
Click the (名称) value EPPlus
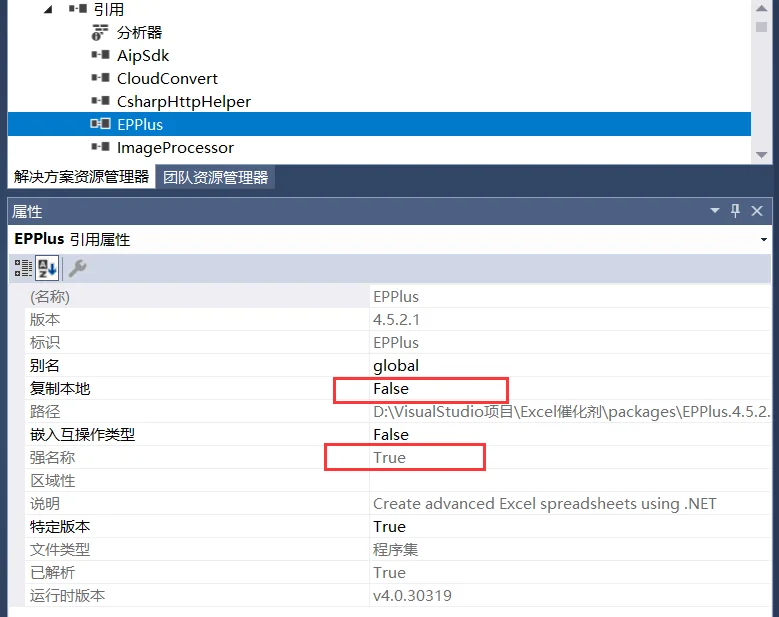pos(396,297)
